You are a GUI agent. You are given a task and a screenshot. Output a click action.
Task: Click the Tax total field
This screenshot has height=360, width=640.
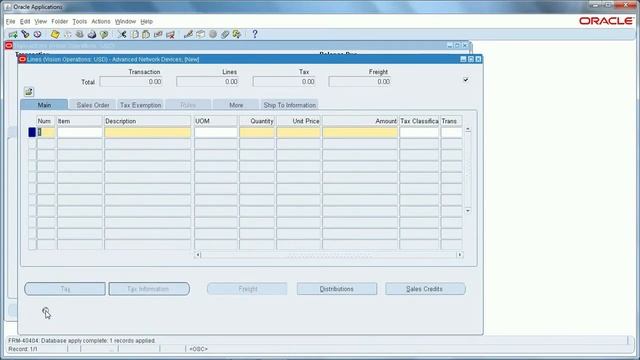pyautogui.click(x=284, y=82)
